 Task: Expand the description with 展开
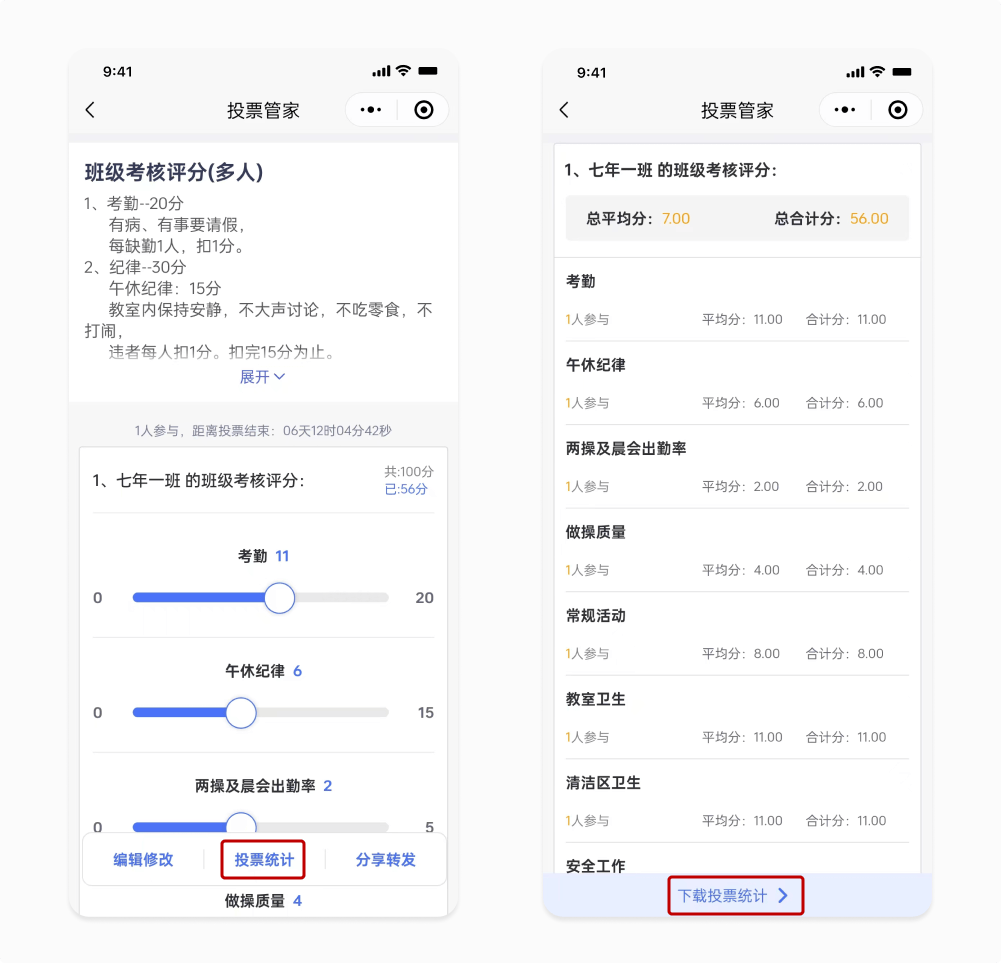pos(262,377)
